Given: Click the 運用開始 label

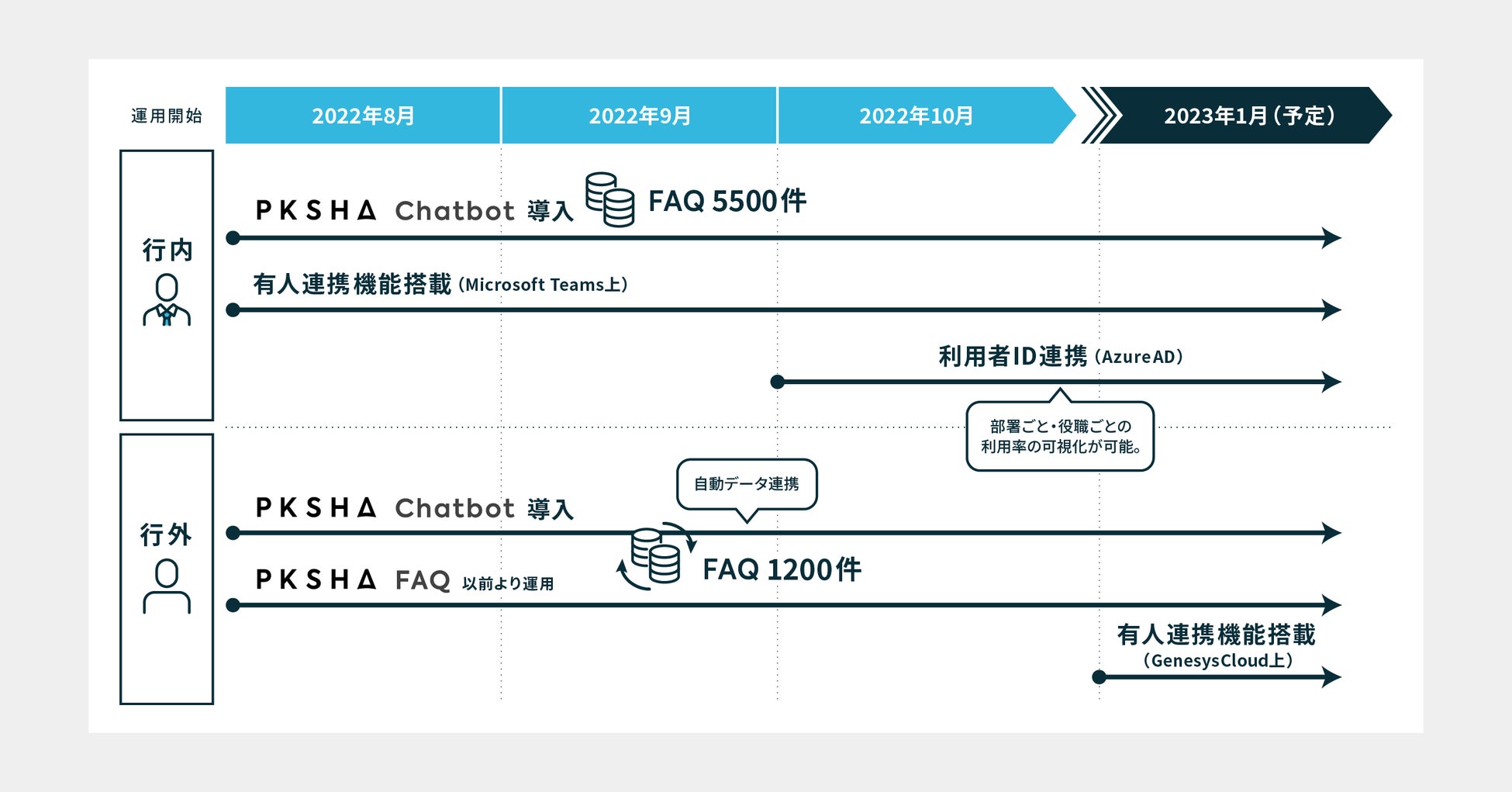Looking at the screenshot, I should pos(167,116).
